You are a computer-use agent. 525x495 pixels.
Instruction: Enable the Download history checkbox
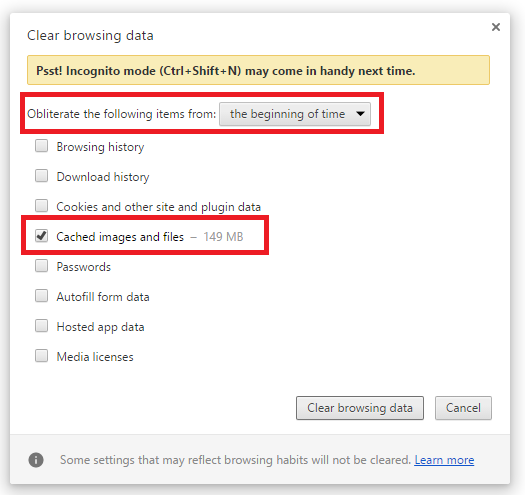pyautogui.click(x=42, y=176)
